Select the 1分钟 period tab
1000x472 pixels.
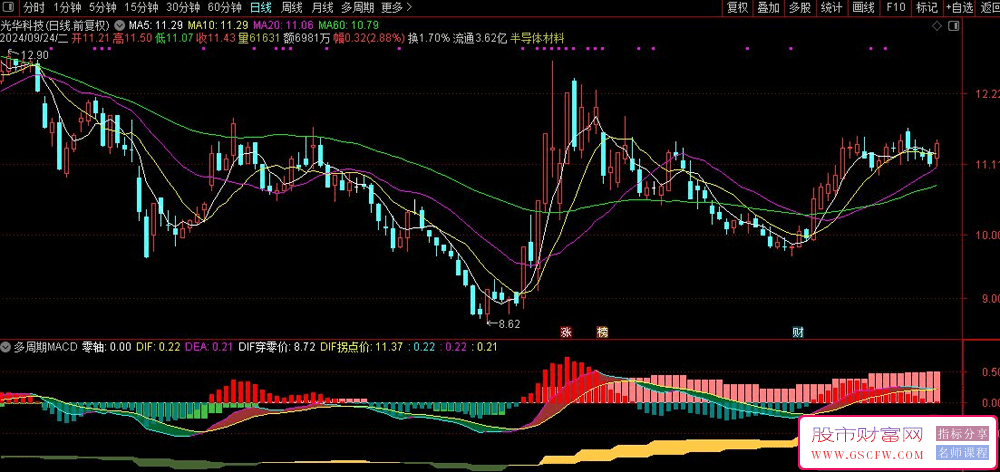pyautogui.click(x=66, y=8)
